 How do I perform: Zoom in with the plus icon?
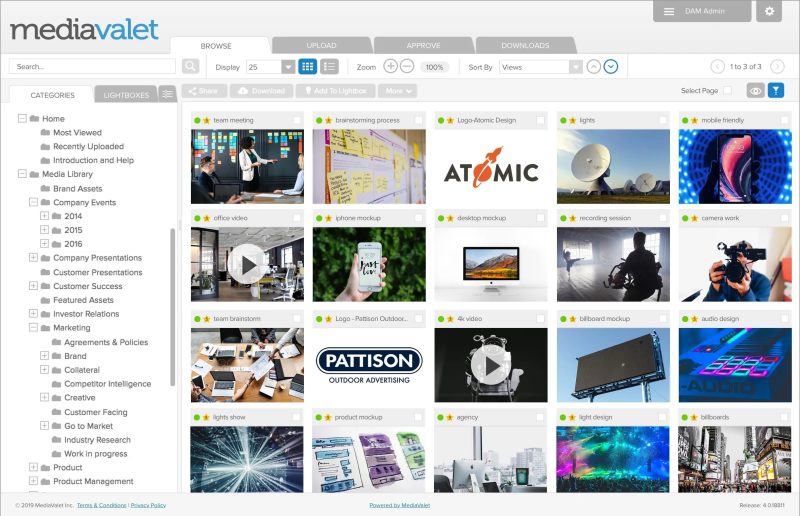(x=390, y=66)
